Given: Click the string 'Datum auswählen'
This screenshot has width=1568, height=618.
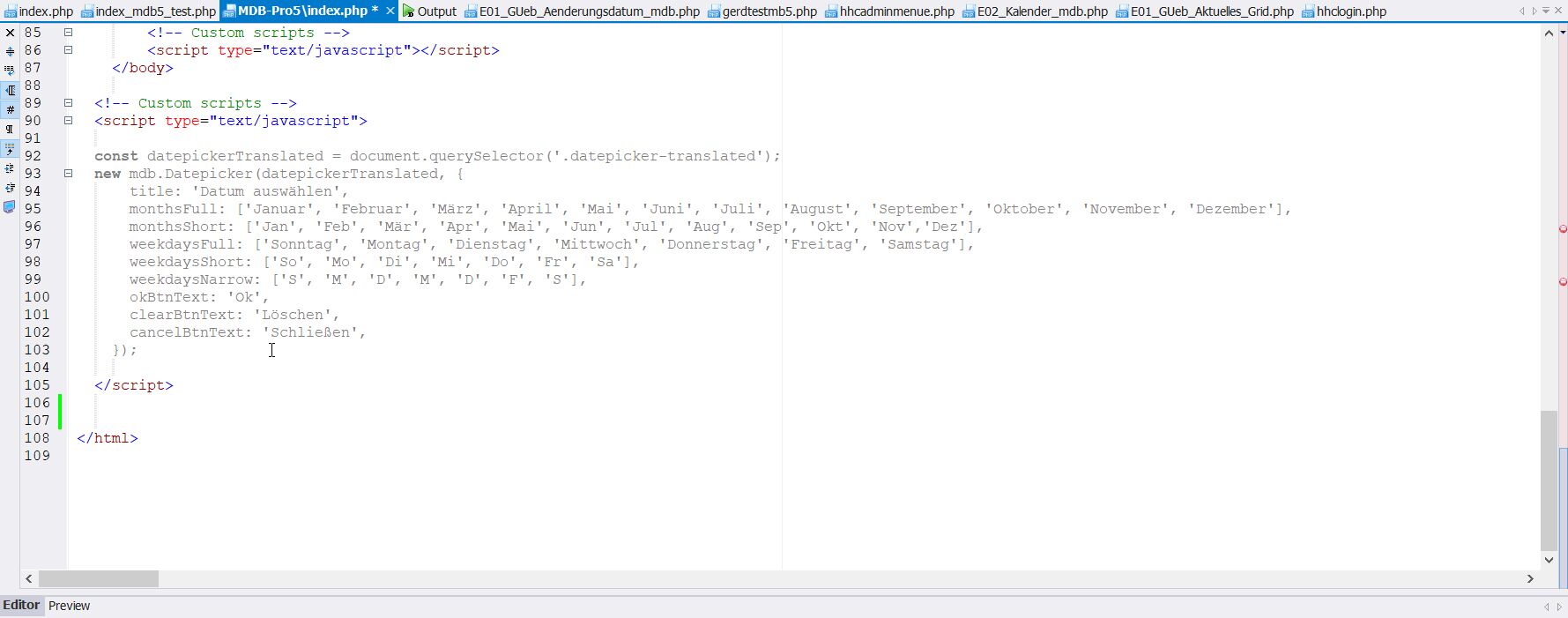Looking at the screenshot, I should [x=265, y=191].
